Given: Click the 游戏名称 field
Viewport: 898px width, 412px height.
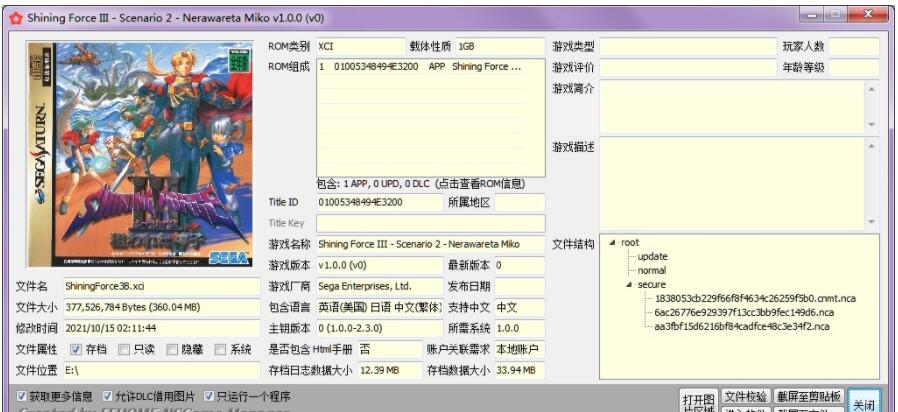Looking at the screenshot, I should [431, 245].
